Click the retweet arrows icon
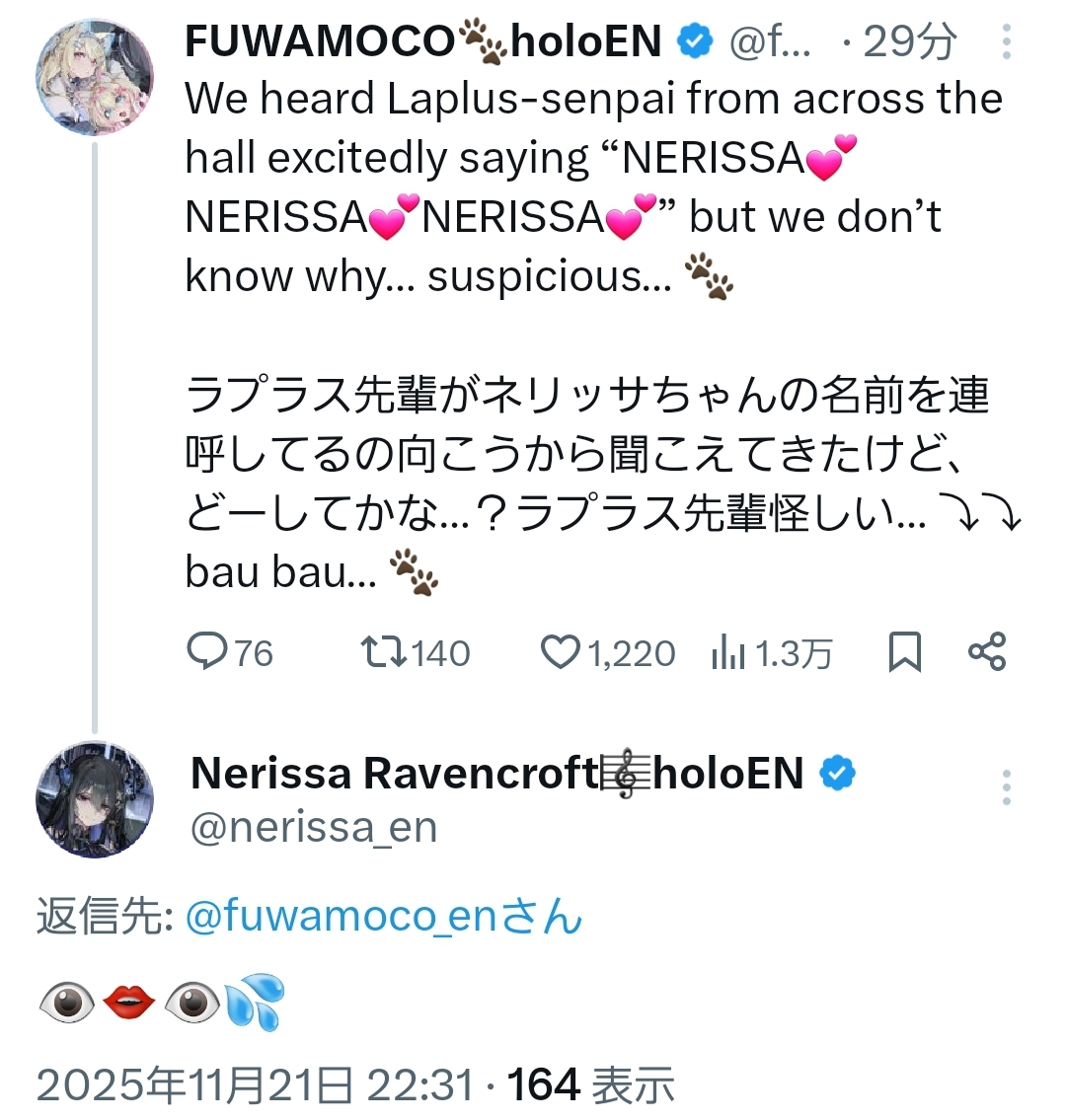 (383, 652)
